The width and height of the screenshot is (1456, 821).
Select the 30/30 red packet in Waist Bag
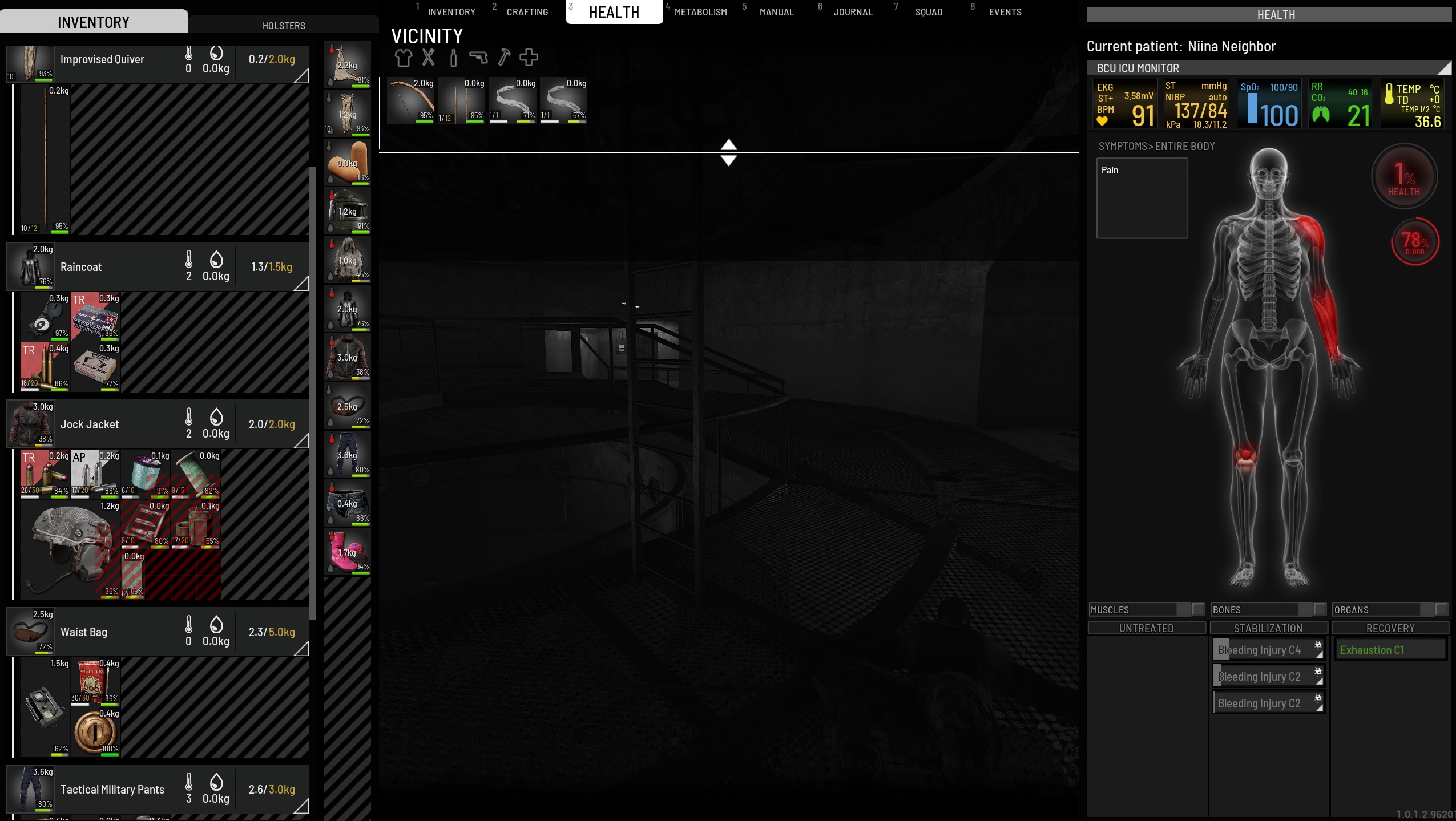[95, 682]
